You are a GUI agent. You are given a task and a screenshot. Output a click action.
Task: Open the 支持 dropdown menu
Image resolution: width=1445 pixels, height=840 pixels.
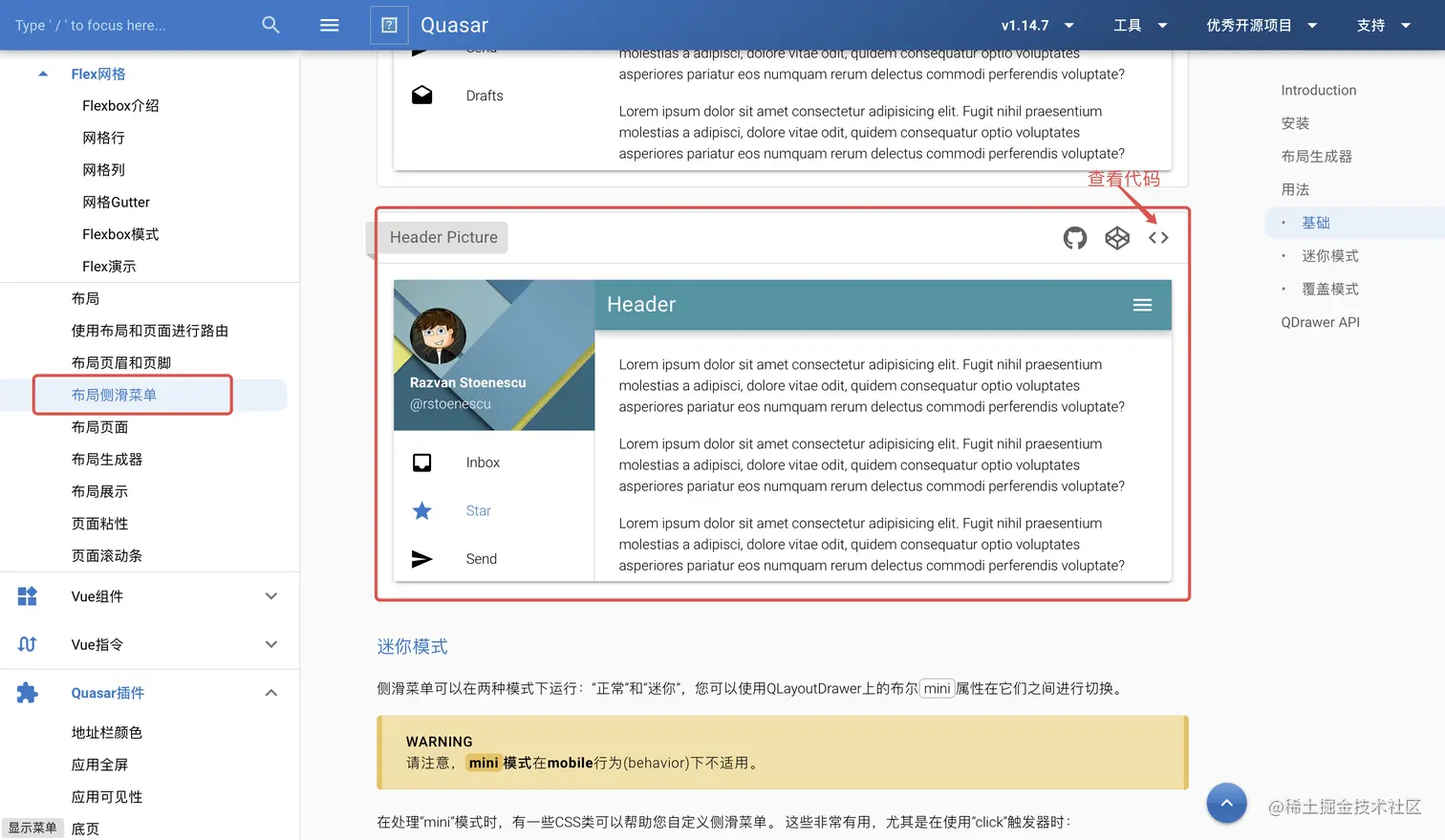(1383, 25)
